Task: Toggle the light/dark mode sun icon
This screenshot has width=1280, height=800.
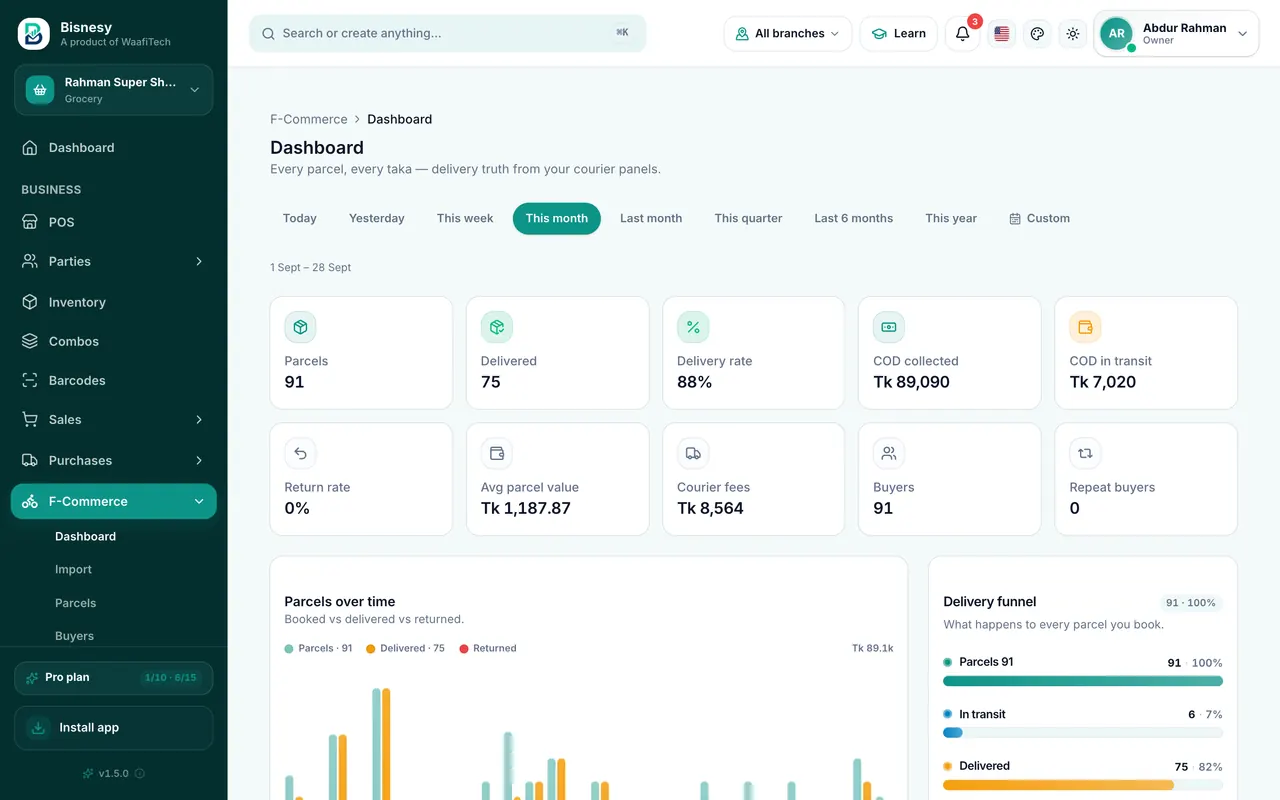Action: point(1073,33)
